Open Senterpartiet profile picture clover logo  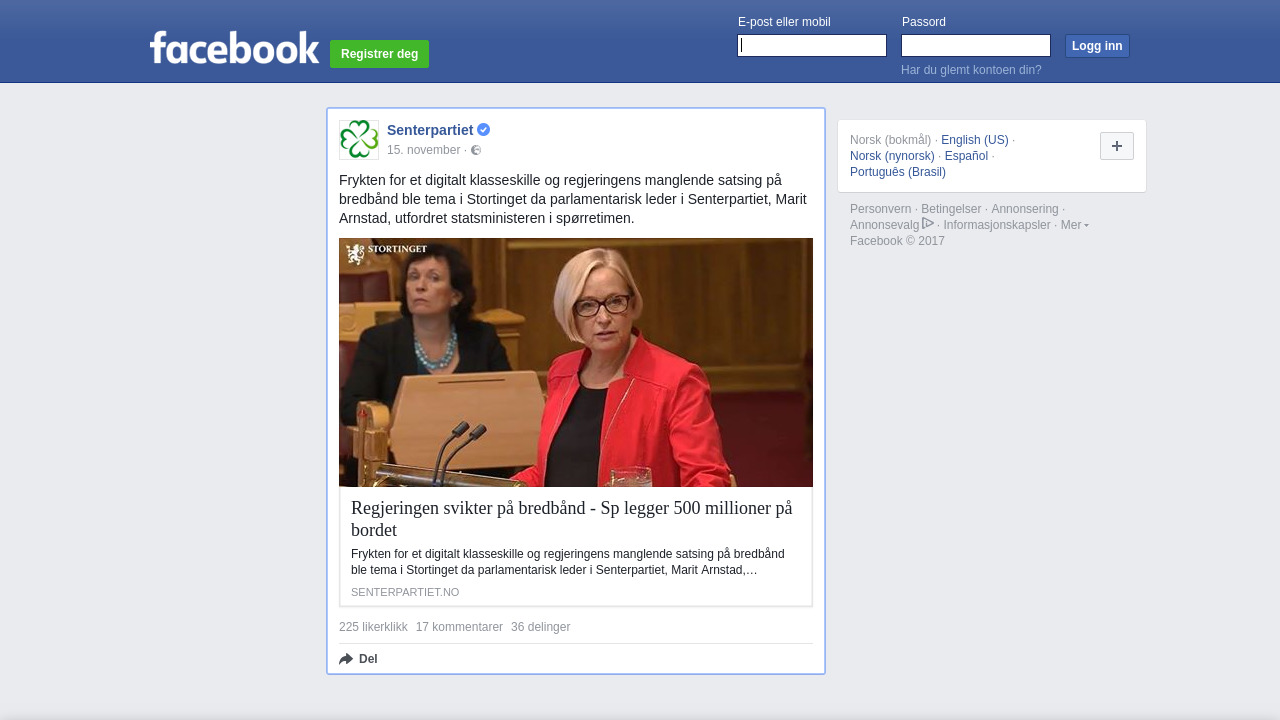[x=359, y=140]
